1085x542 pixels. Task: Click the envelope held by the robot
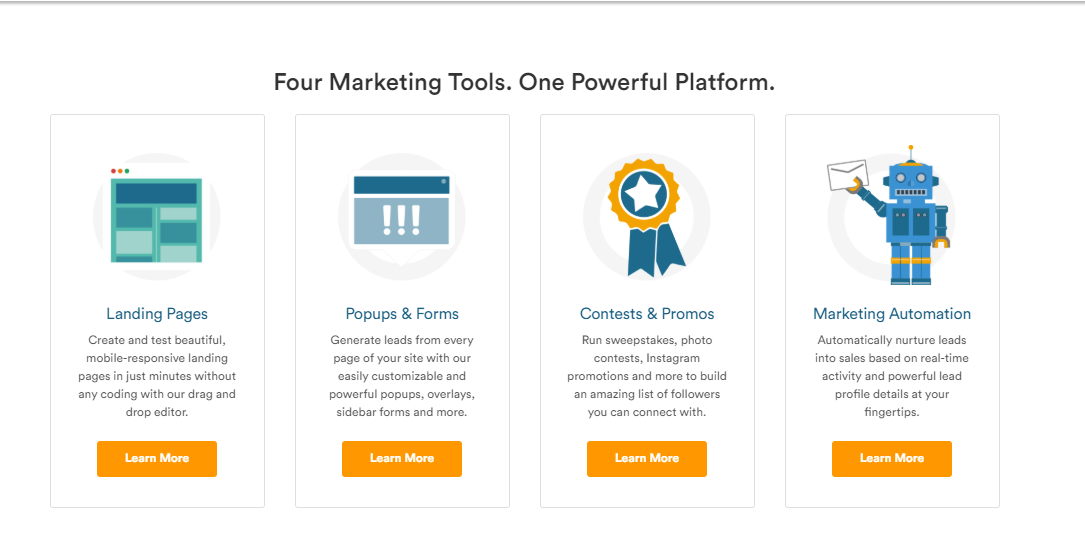tap(848, 176)
